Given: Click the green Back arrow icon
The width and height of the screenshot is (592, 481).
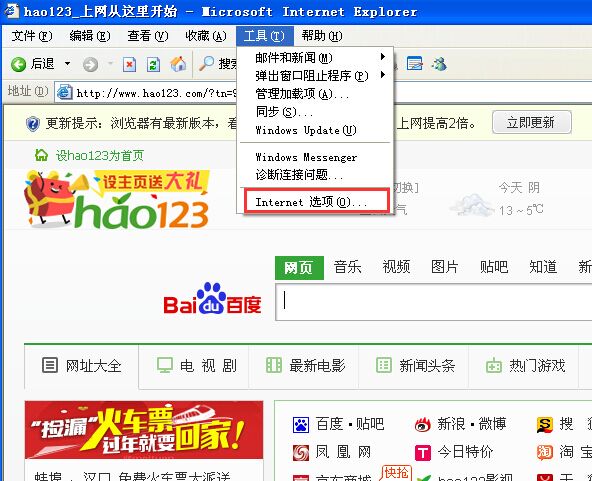Looking at the screenshot, I should pos(18,64).
